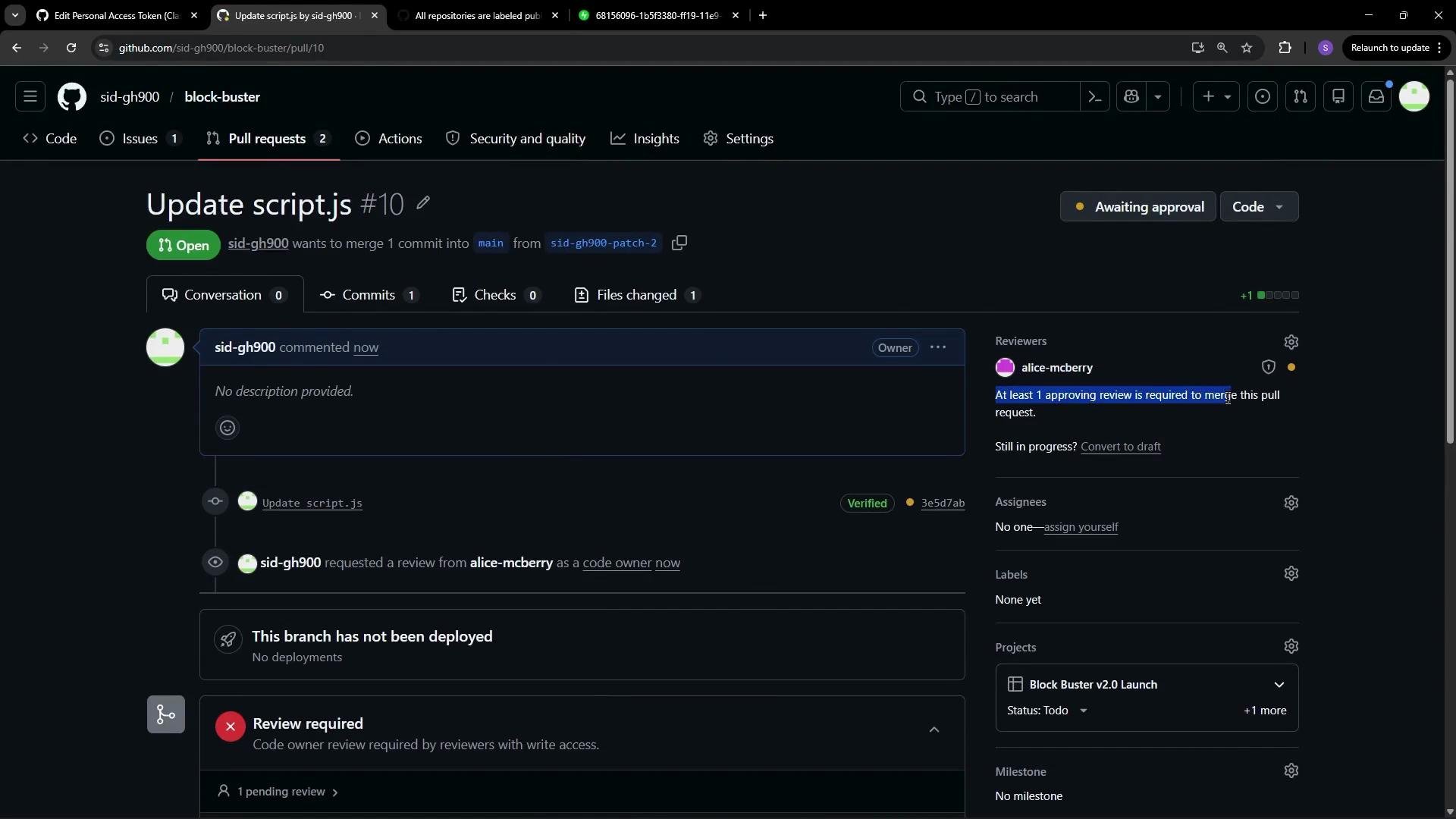Click the code owner shield icon next to alice-mcberry
The image size is (1456, 819).
[1269, 367]
